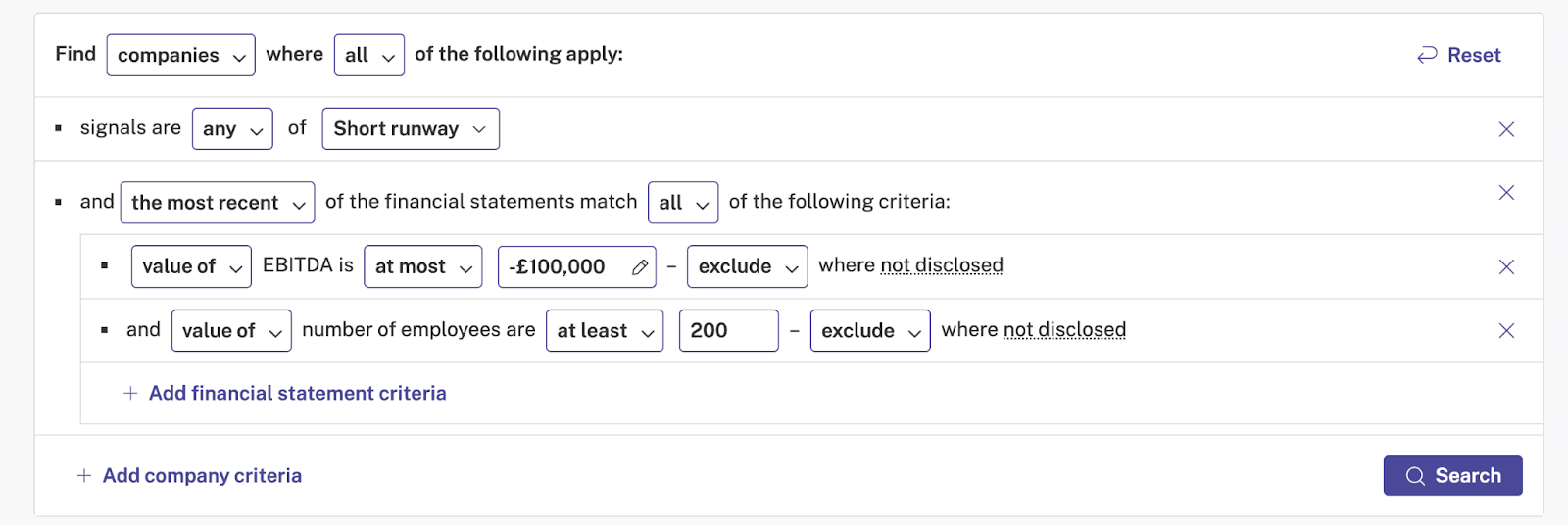Click the Search button
Viewport: 1568px width, 525px height.
pyautogui.click(x=1453, y=476)
